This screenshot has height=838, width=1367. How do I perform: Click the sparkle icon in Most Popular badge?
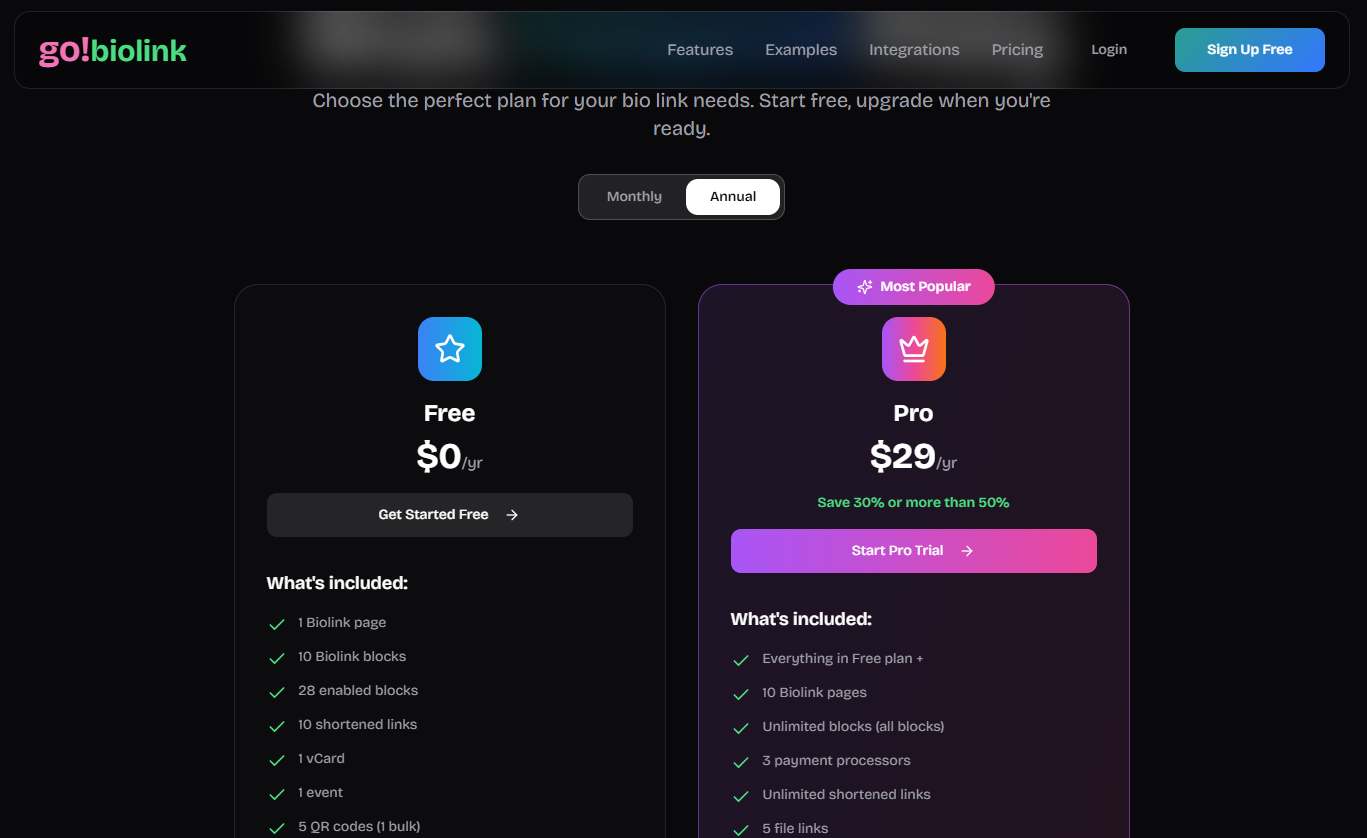[865, 287]
